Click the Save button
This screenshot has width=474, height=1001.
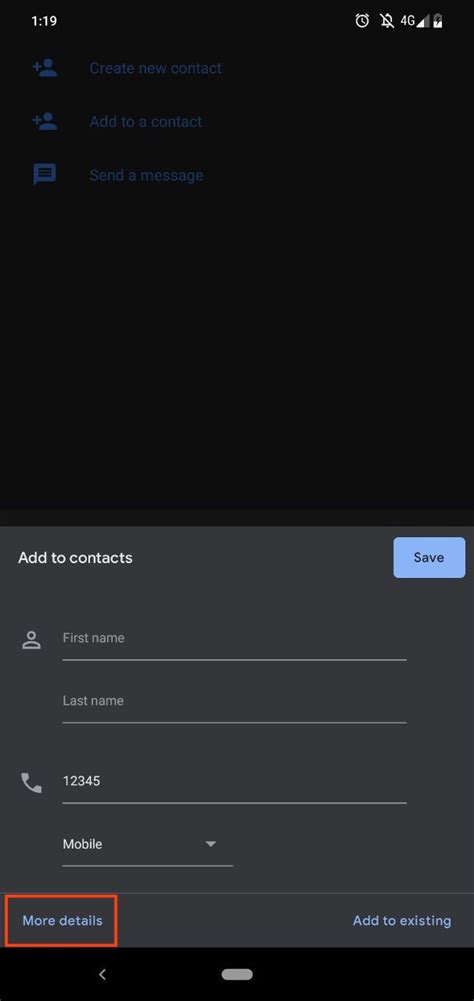tap(429, 557)
